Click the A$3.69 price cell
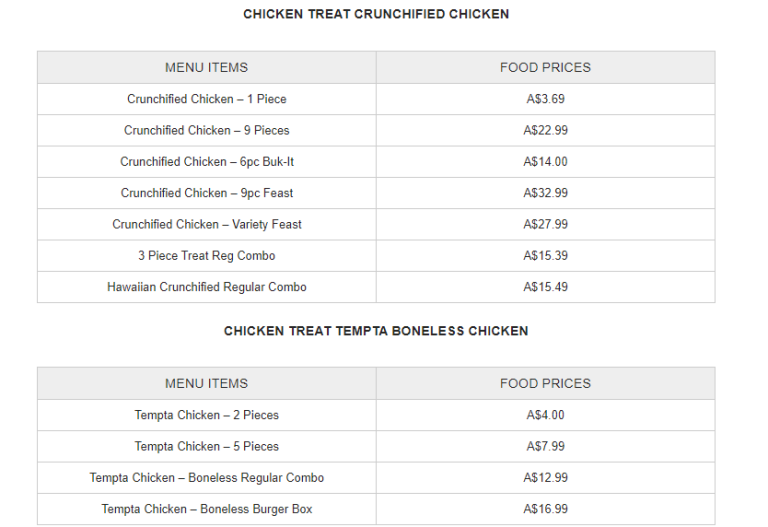 click(x=545, y=99)
